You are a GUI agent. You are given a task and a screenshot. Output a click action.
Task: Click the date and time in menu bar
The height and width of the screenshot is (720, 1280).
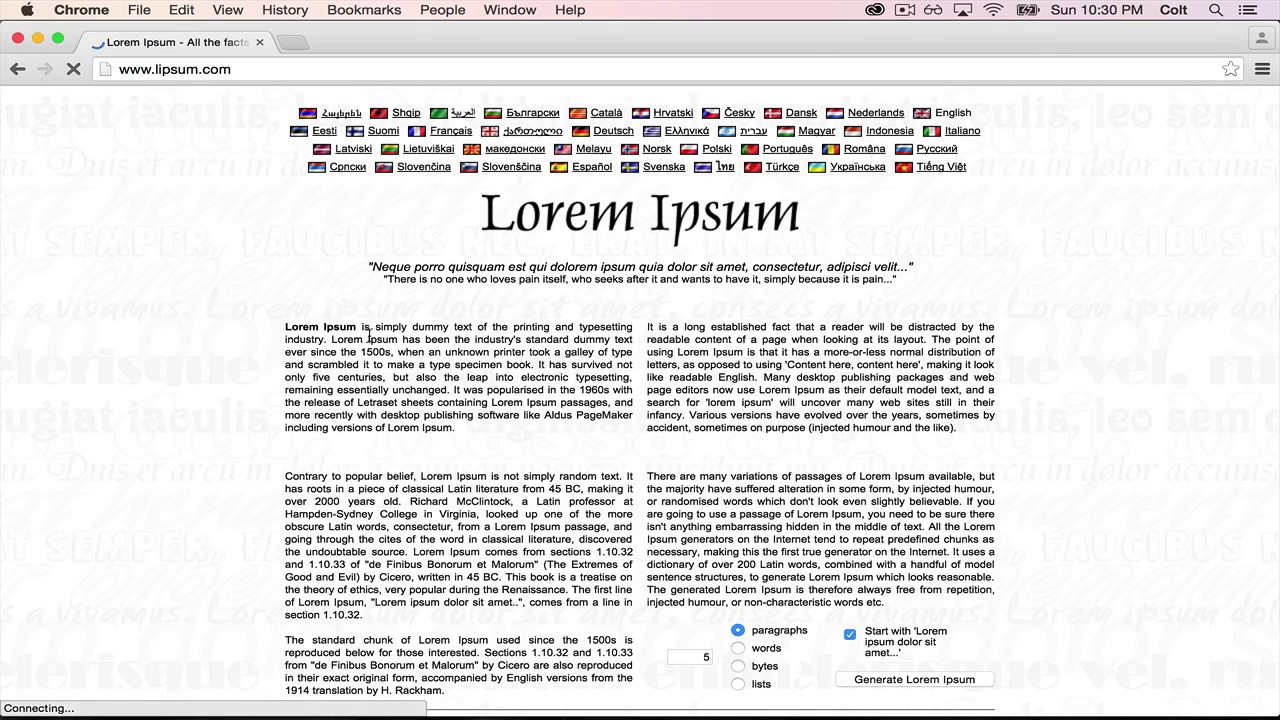(1096, 10)
